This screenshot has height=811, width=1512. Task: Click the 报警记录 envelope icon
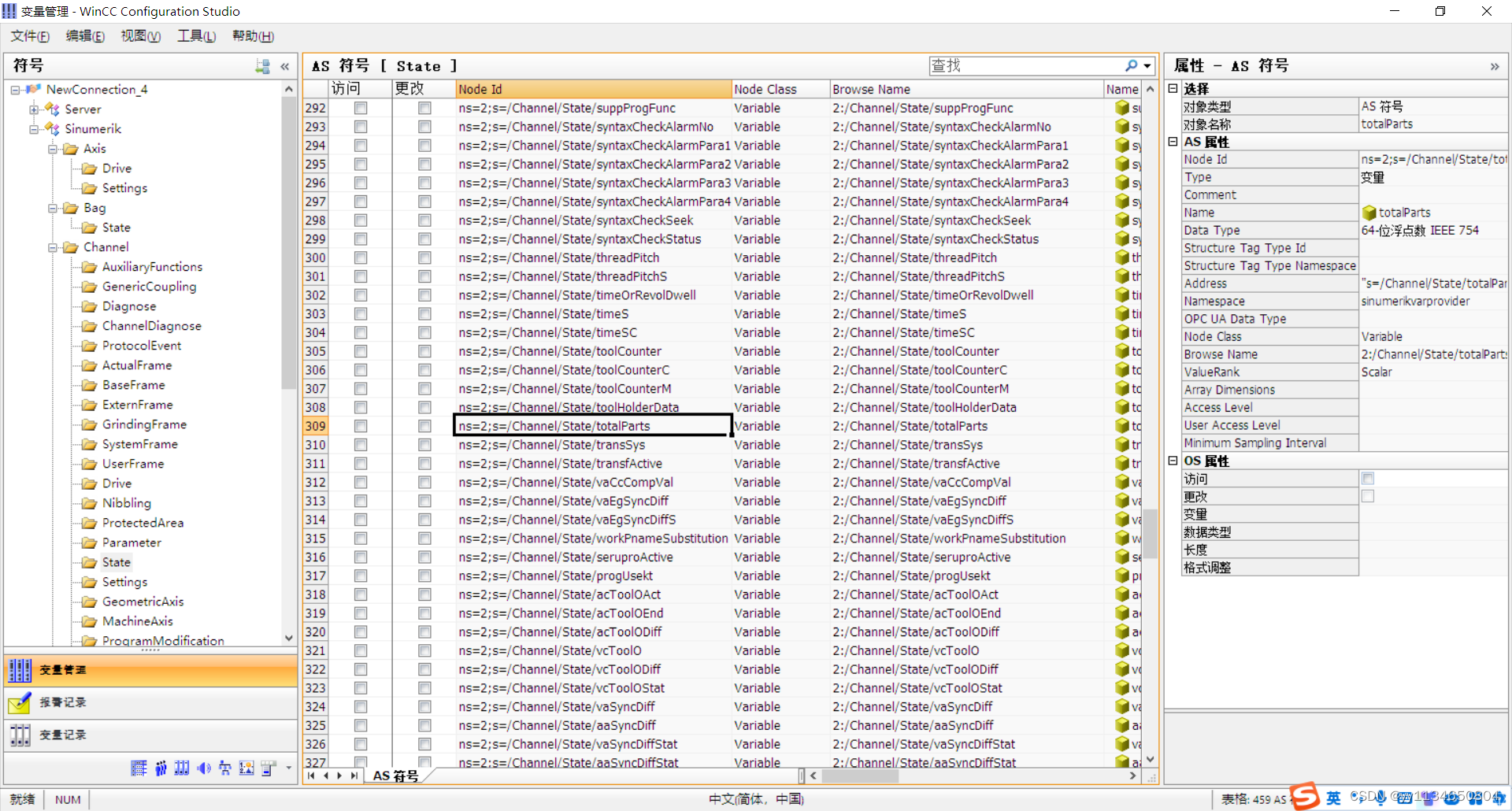pyautogui.click(x=20, y=702)
